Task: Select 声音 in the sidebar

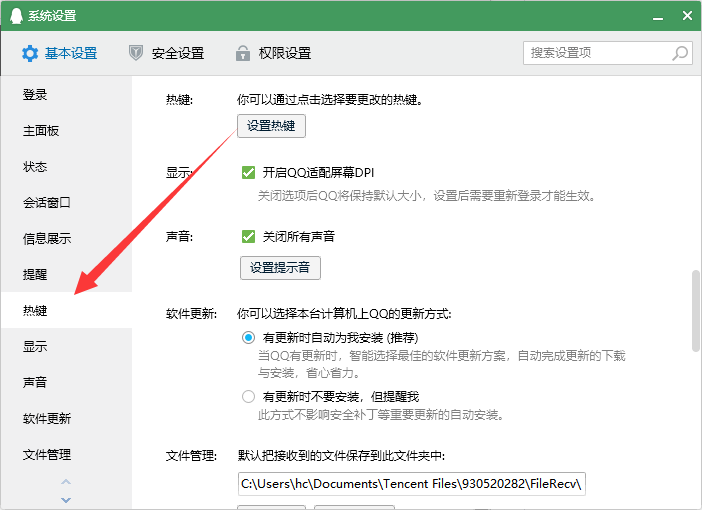Action: click(x=66, y=382)
